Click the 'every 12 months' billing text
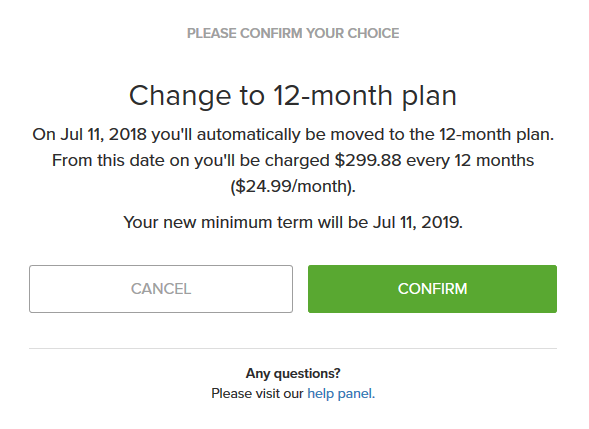Image resolution: width=589 pixels, height=429 pixels. point(470,160)
